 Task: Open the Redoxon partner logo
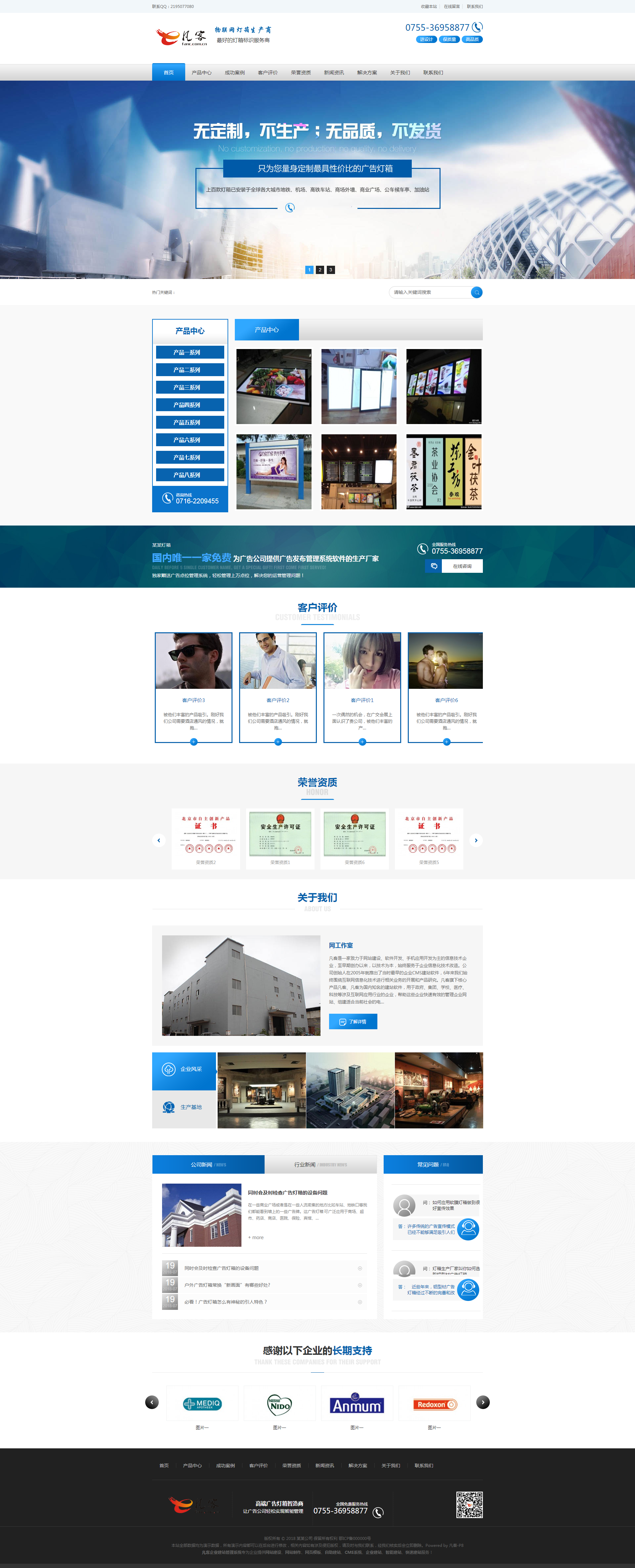pyautogui.click(x=435, y=1404)
